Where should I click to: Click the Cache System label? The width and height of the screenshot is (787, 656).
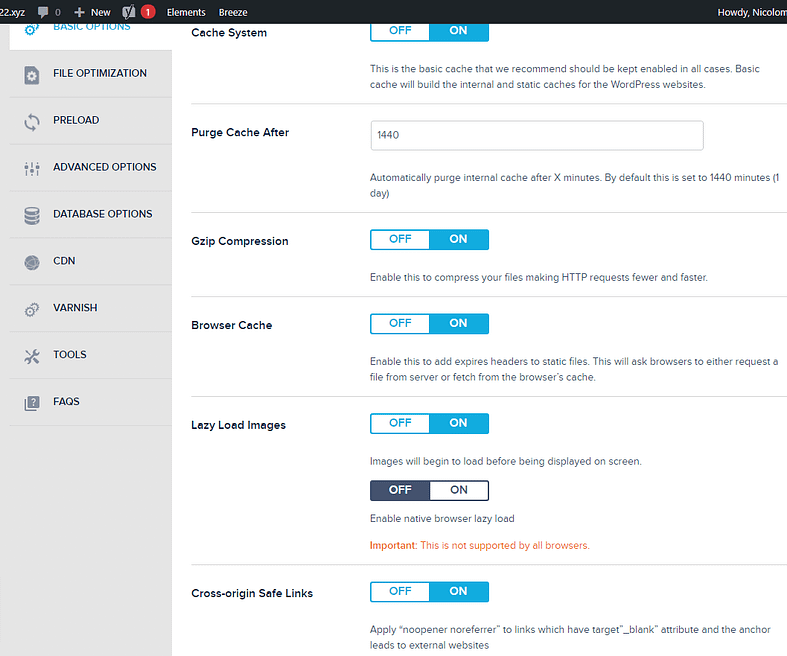tap(229, 33)
